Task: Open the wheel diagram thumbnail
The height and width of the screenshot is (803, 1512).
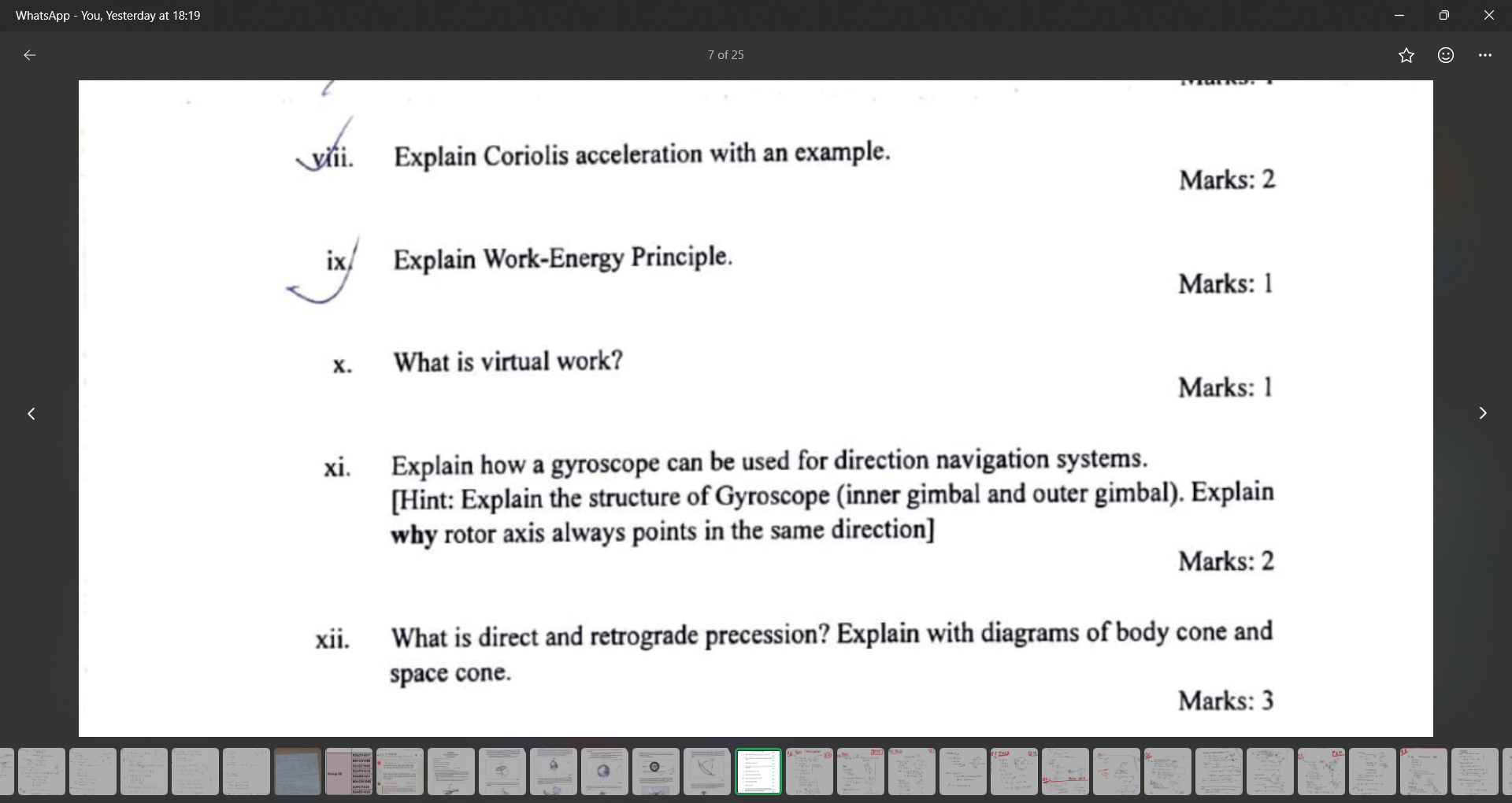Action: [656, 772]
